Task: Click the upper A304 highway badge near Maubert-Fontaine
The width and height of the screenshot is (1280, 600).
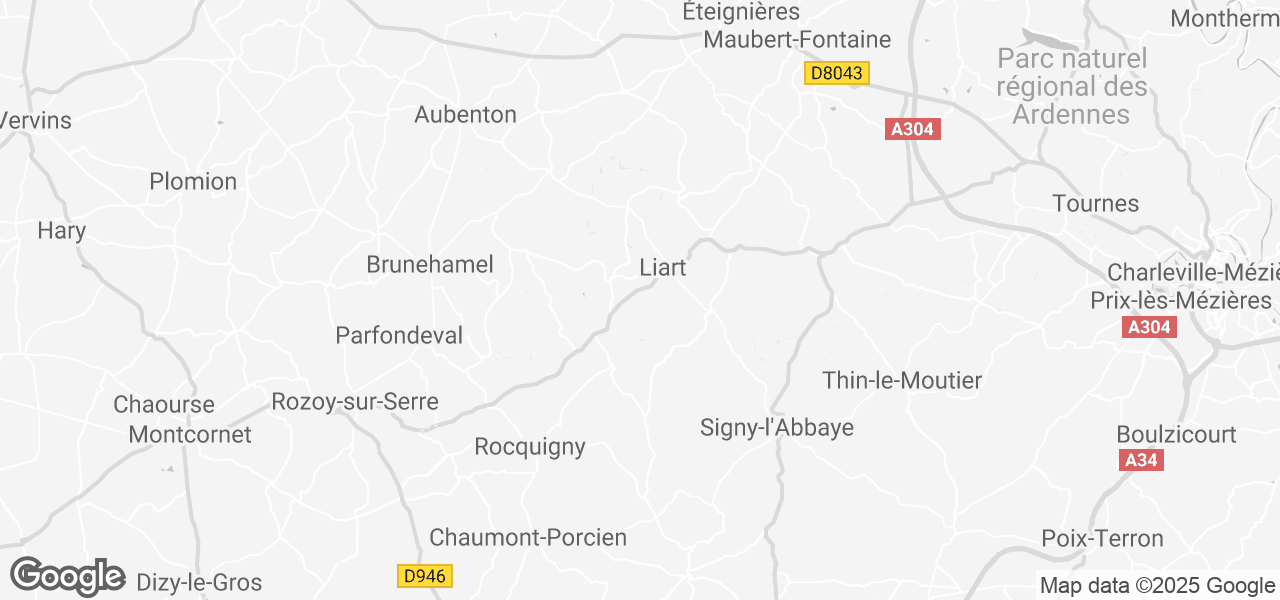Action: click(913, 129)
